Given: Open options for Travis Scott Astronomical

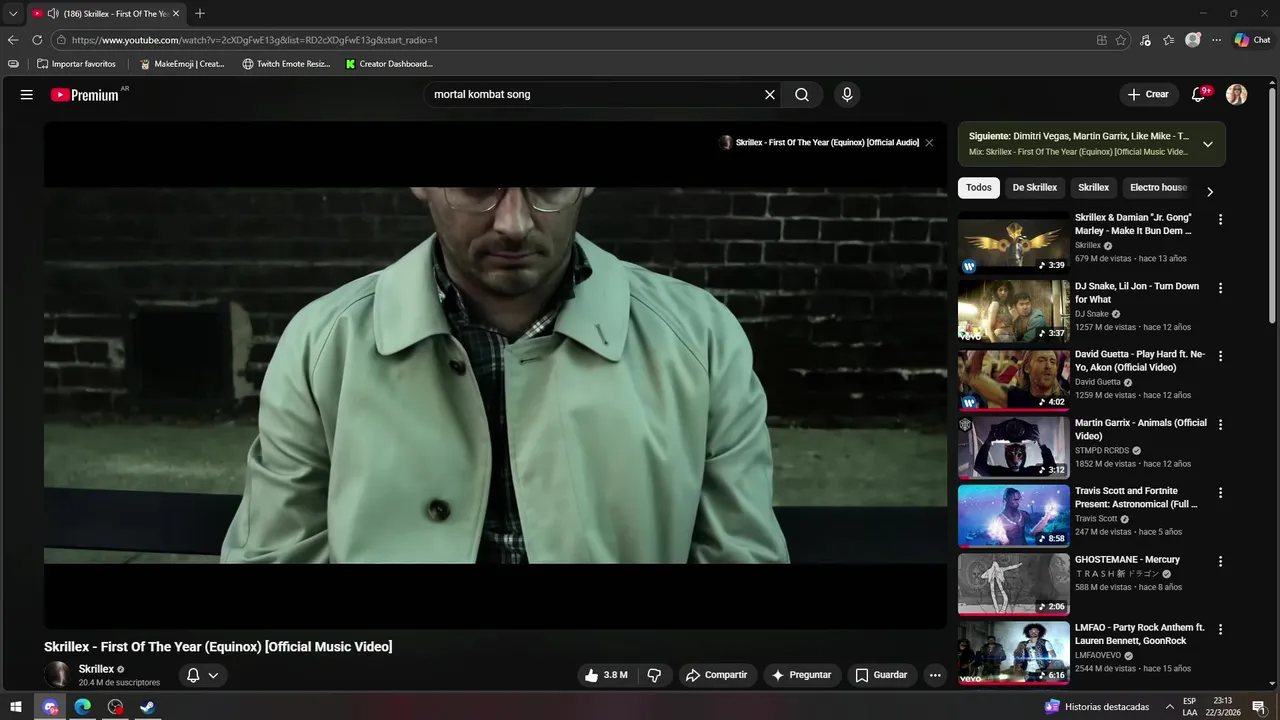Looking at the screenshot, I should pyautogui.click(x=1220, y=493).
